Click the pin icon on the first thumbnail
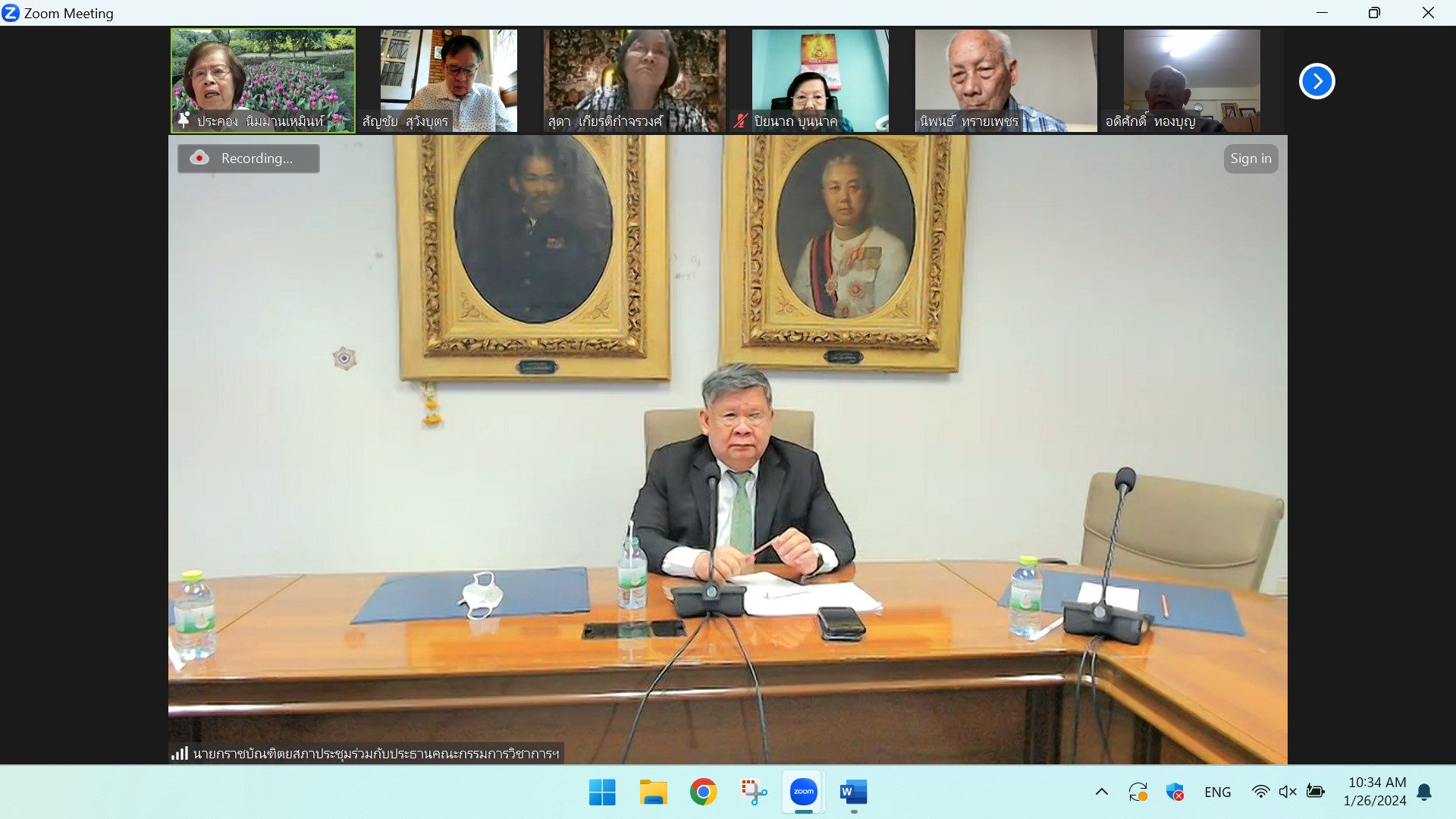The image size is (1456, 819). (x=184, y=121)
